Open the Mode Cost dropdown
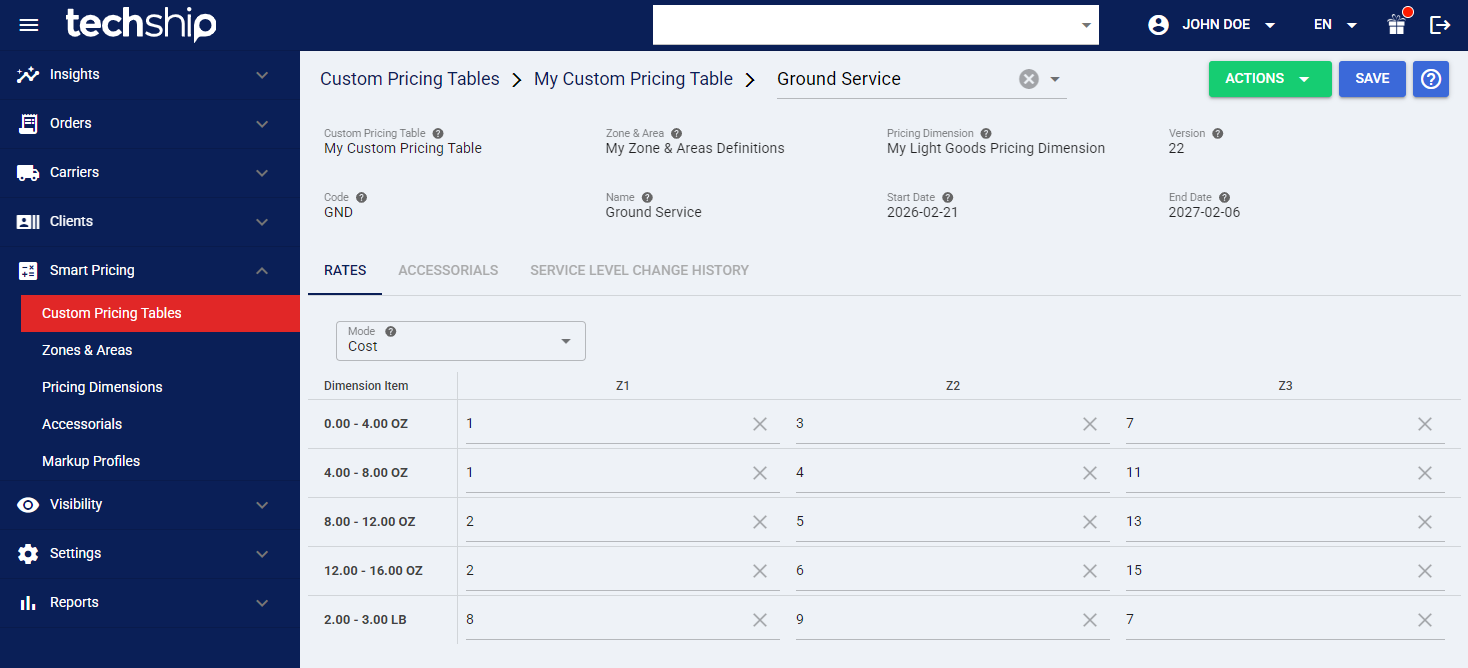1468x668 pixels. click(461, 341)
